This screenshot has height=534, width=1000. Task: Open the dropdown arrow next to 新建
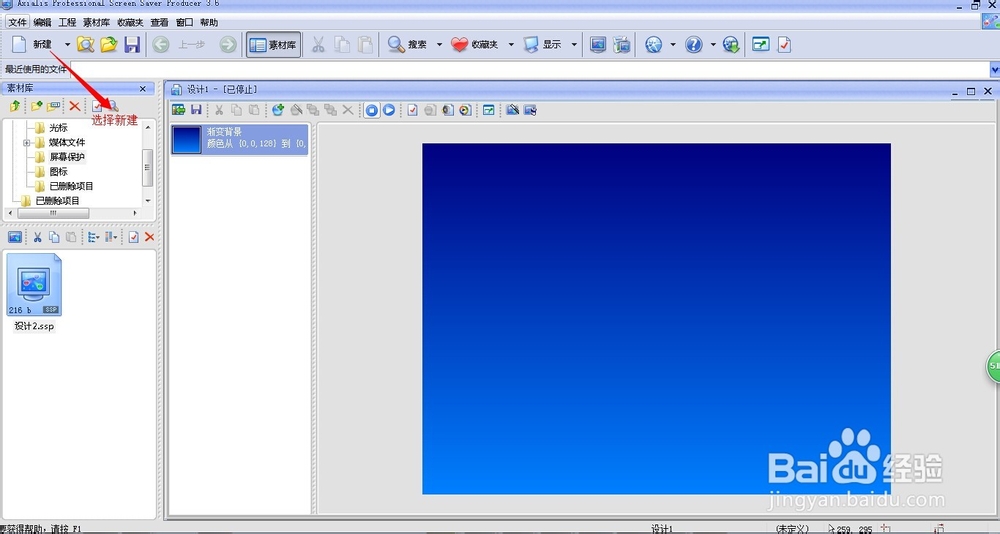click(x=67, y=45)
